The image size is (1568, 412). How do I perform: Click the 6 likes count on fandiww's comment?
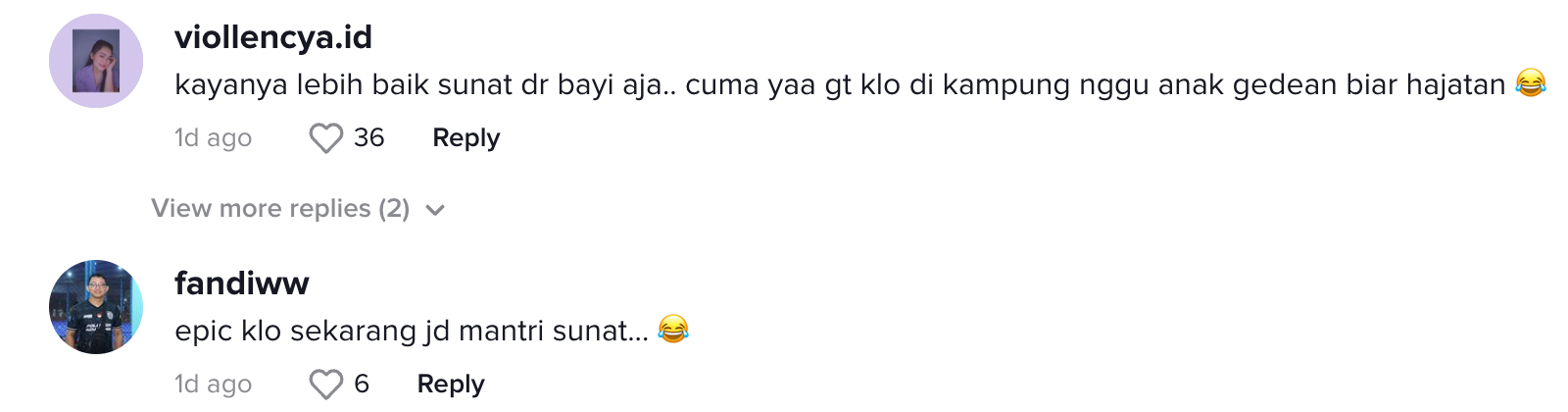click(362, 385)
